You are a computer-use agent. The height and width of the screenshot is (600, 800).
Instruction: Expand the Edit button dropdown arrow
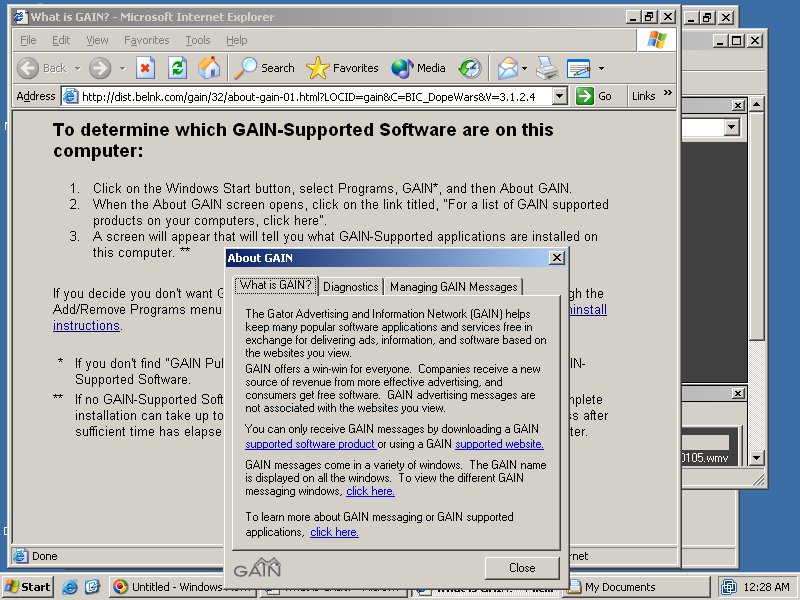[x=601, y=68]
